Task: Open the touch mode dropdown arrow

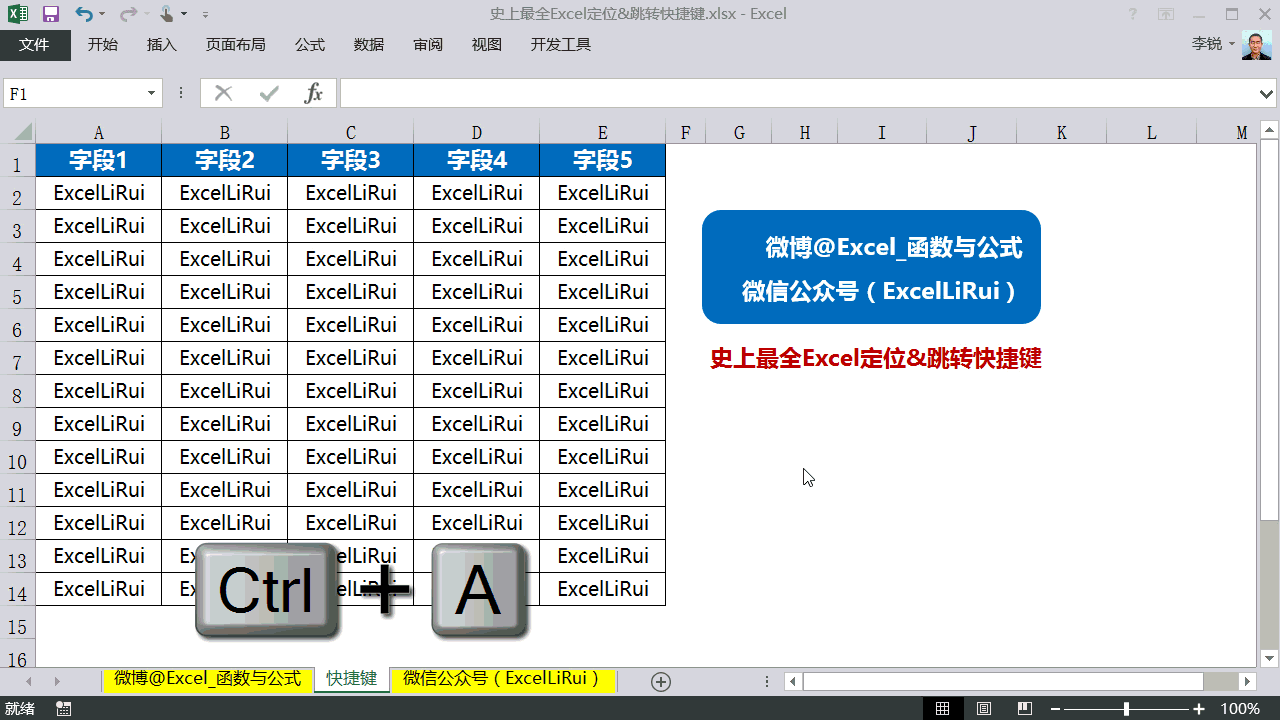Action: pos(185,15)
